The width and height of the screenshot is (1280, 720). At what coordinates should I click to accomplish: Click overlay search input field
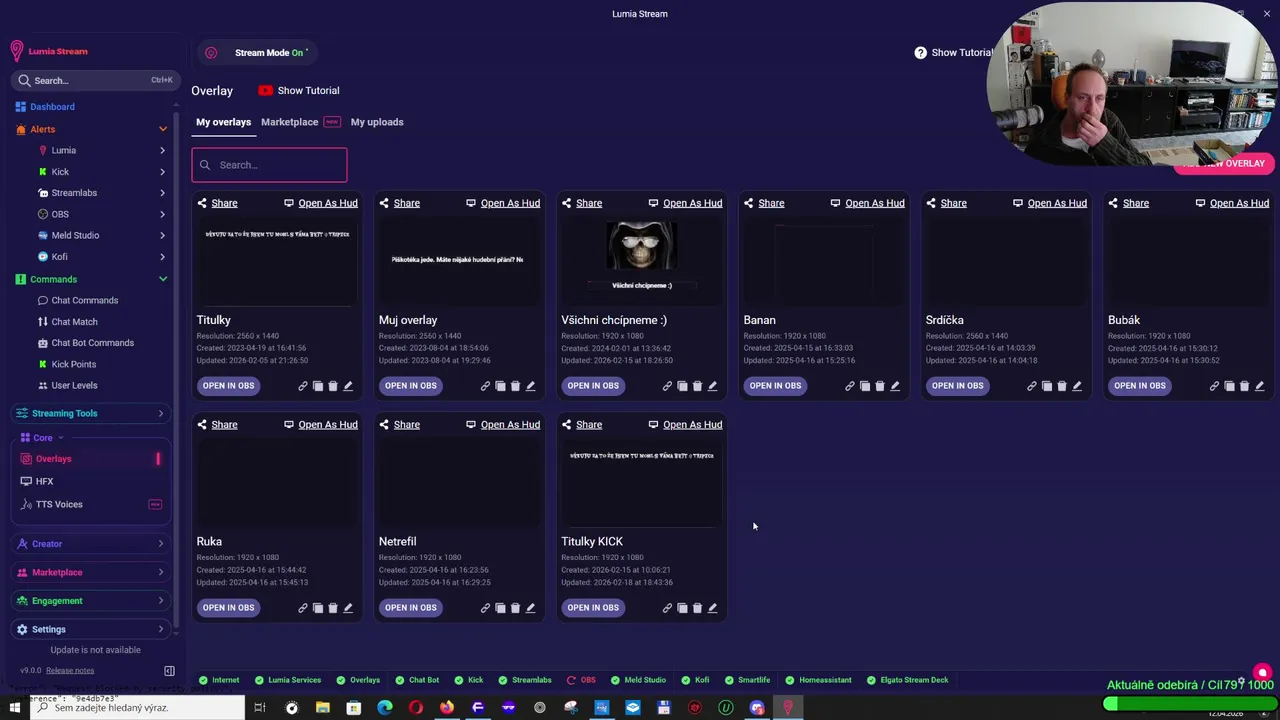pos(269,165)
